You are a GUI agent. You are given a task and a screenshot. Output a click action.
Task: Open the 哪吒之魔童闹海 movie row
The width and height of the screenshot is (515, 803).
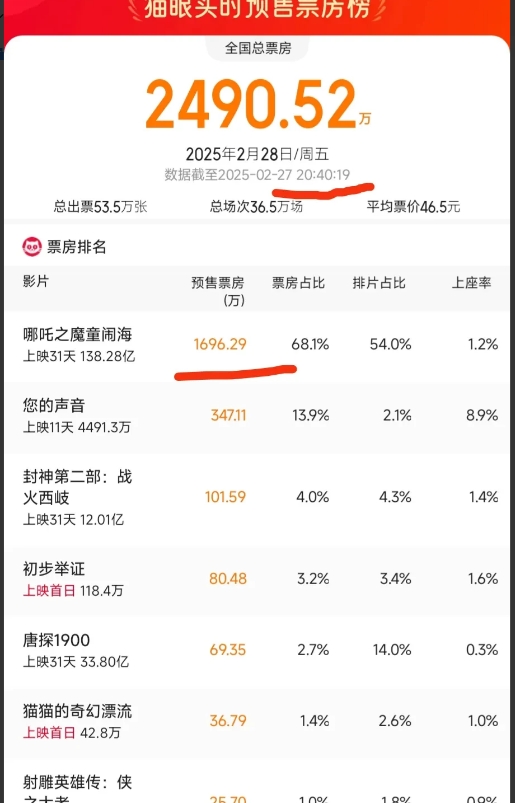(260, 346)
